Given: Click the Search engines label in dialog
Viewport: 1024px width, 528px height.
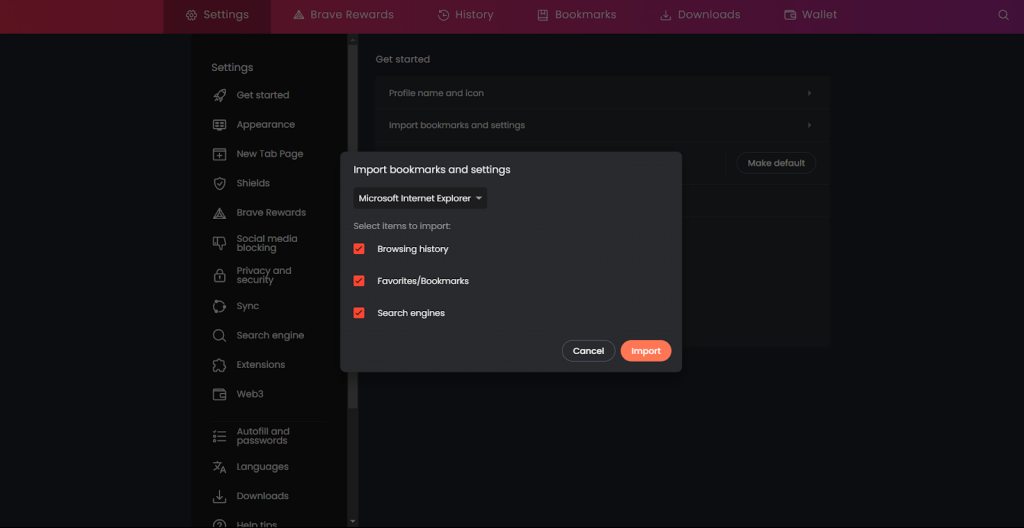Looking at the screenshot, I should [x=411, y=313].
